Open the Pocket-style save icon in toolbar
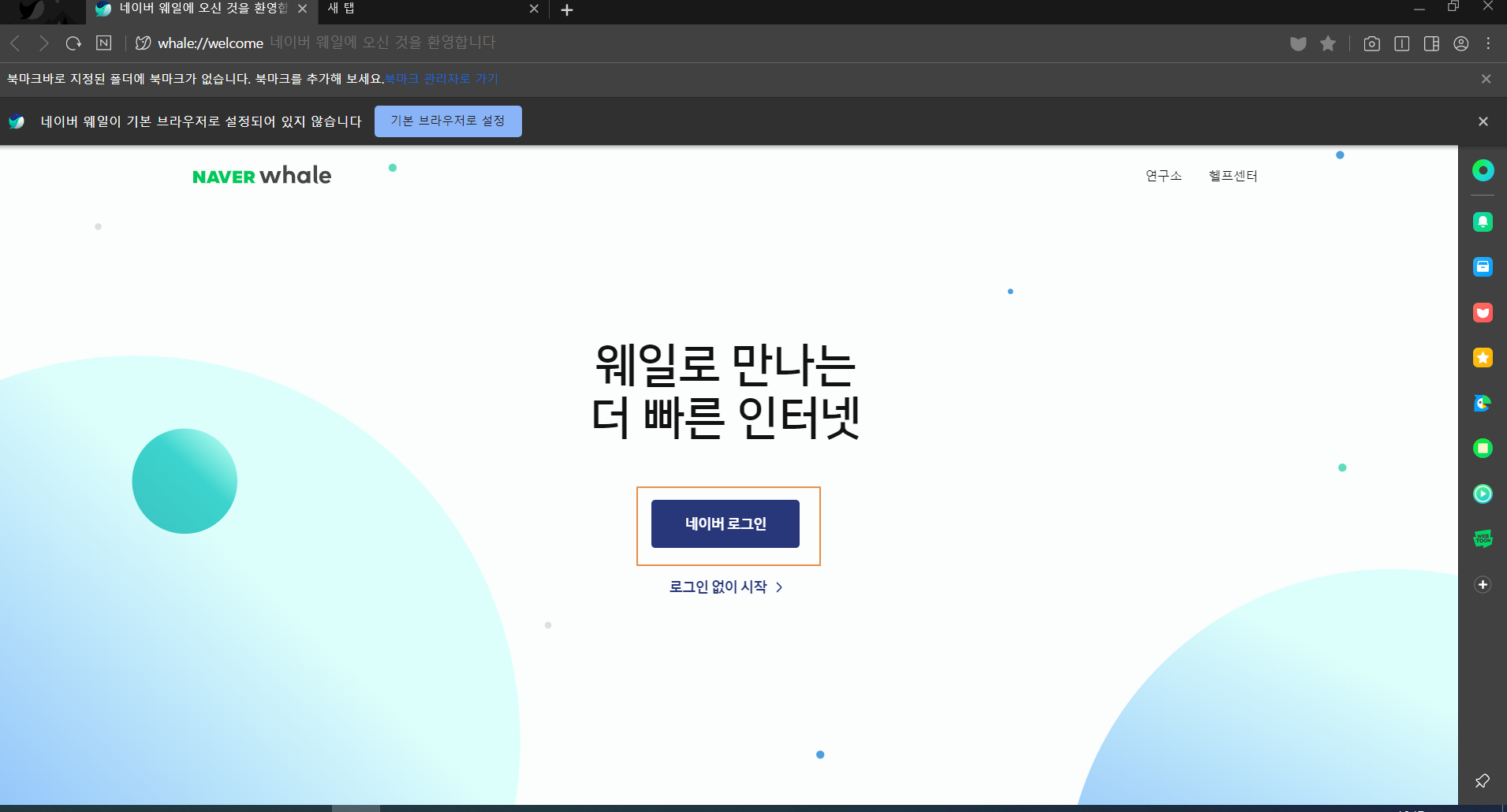Image resolution: width=1507 pixels, height=812 pixels. click(1298, 43)
